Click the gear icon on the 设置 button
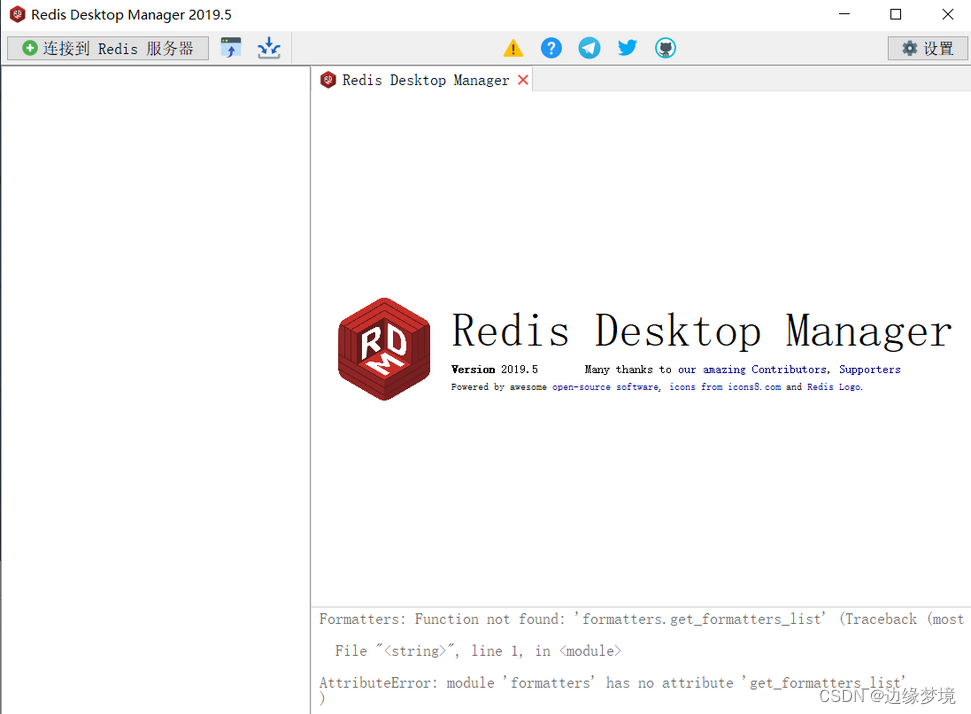The height and width of the screenshot is (714, 971). click(x=909, y=47)
